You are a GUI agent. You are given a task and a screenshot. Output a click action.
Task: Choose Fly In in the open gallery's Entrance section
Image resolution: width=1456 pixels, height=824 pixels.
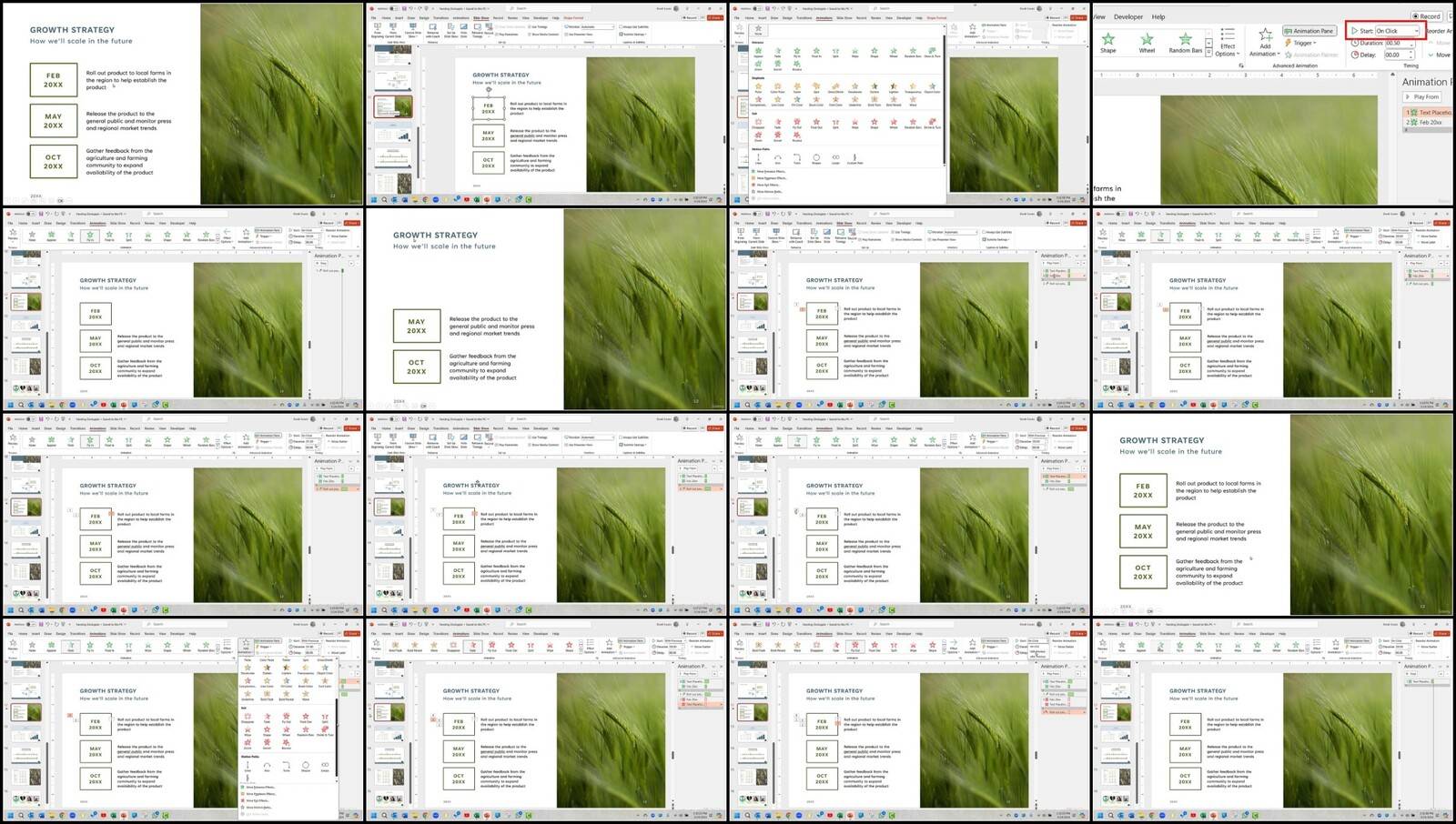(797, 53)
